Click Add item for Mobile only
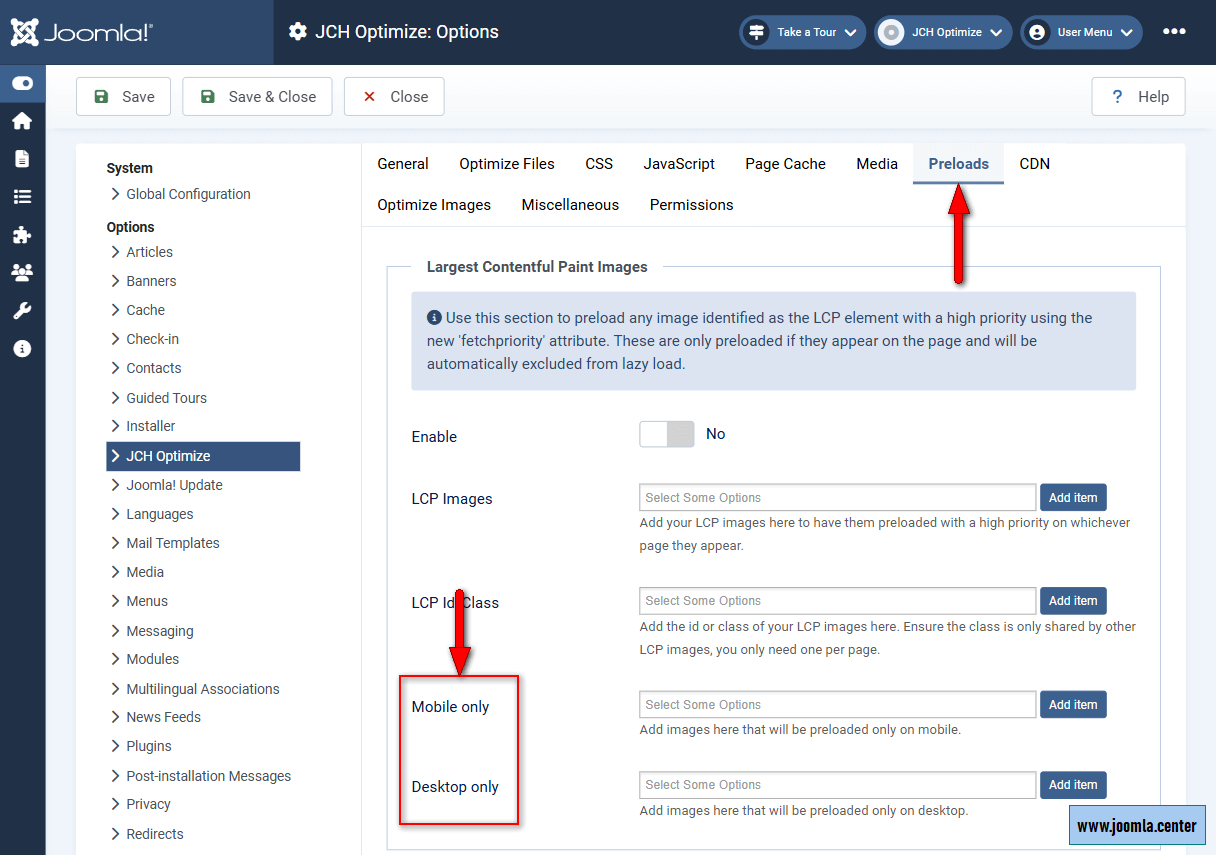1216x855 pixels. (1072, 705)
